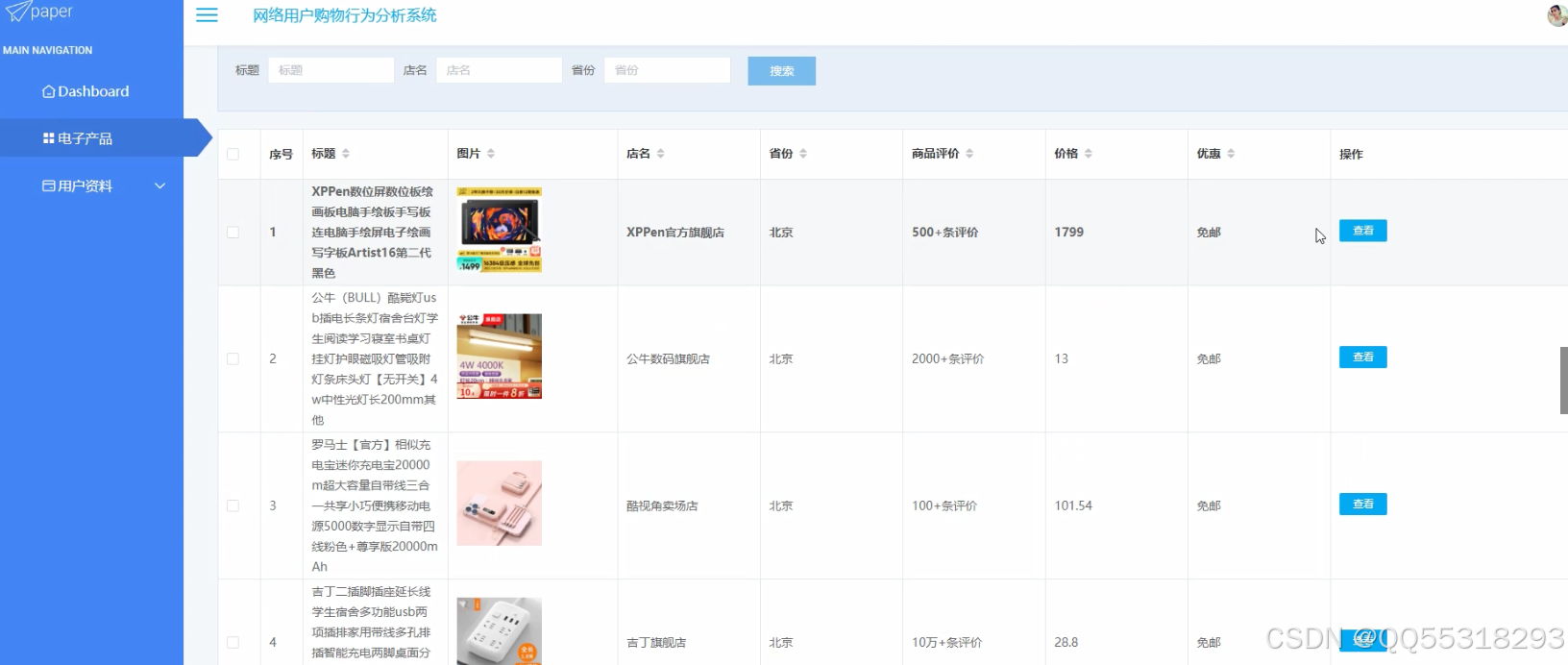Image resolution: width=1568 pixels, height=665 pixels.
Task: Sort by 价格 column arrows
Action: (1088, 154)
